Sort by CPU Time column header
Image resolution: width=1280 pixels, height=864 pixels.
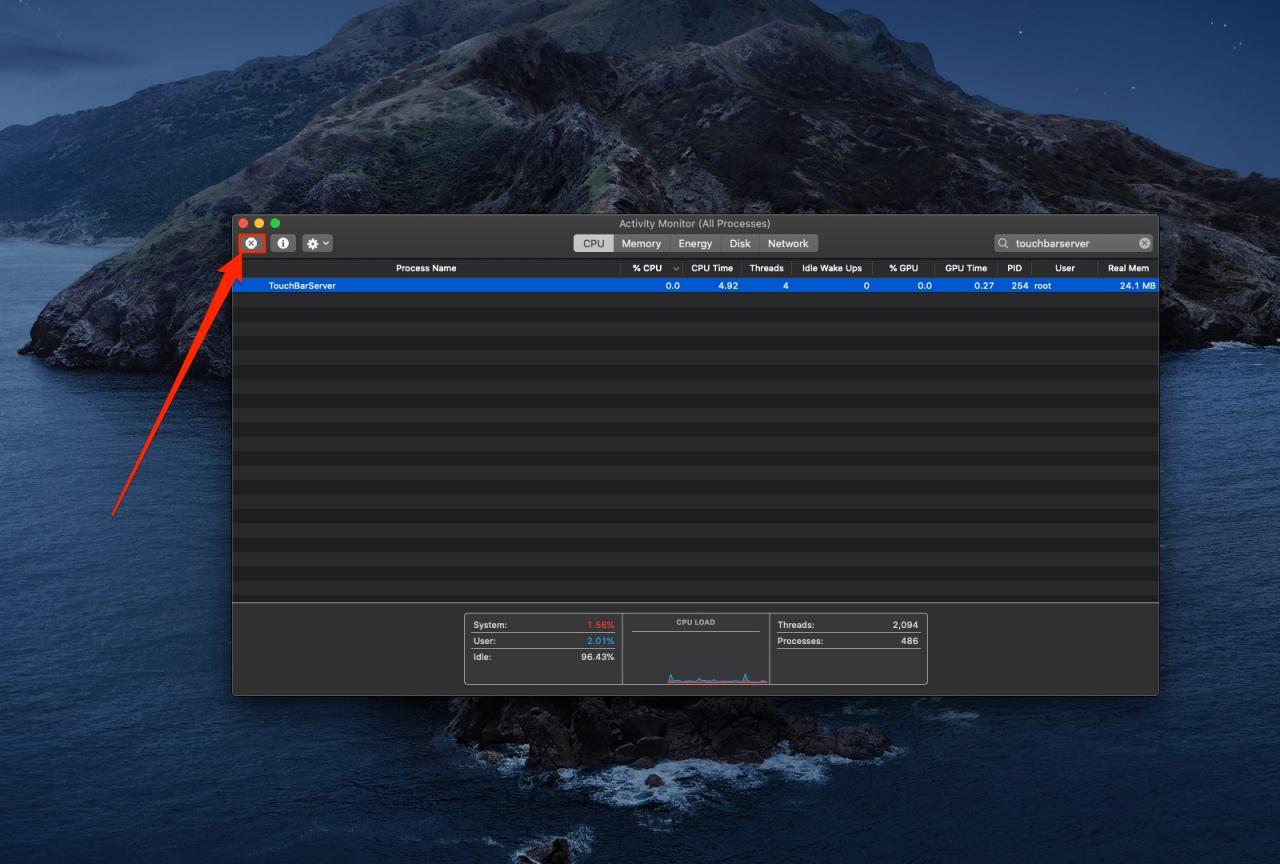click(x=712, y=268)
